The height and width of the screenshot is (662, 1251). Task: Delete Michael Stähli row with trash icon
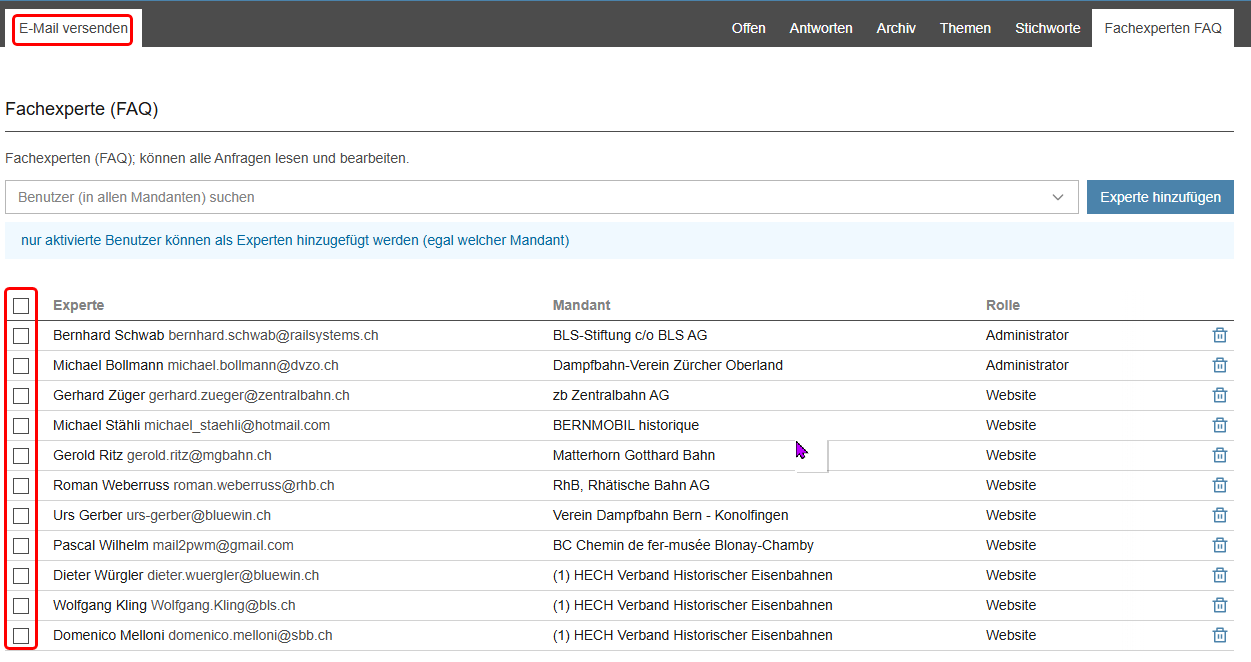pyautogui.click(x=1219, y=425)
